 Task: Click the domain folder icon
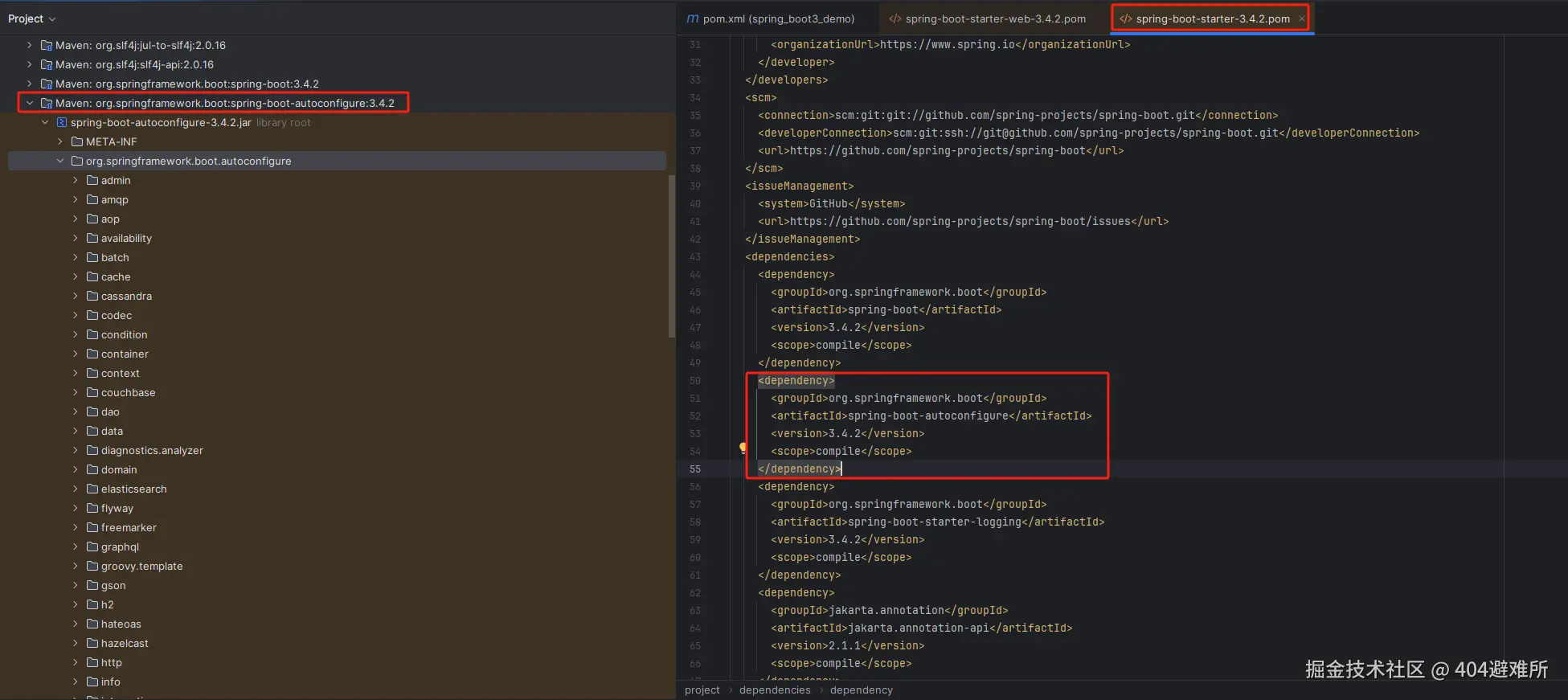click(92, 469)
